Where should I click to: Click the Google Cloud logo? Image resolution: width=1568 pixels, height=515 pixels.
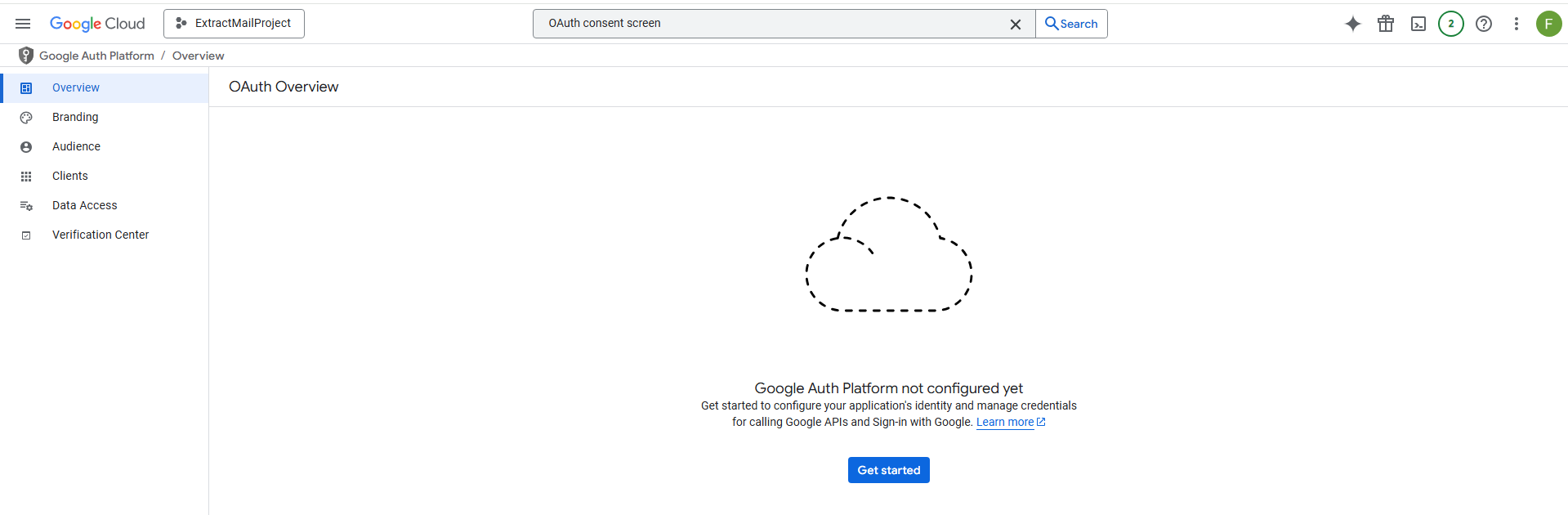coord(97,24)
